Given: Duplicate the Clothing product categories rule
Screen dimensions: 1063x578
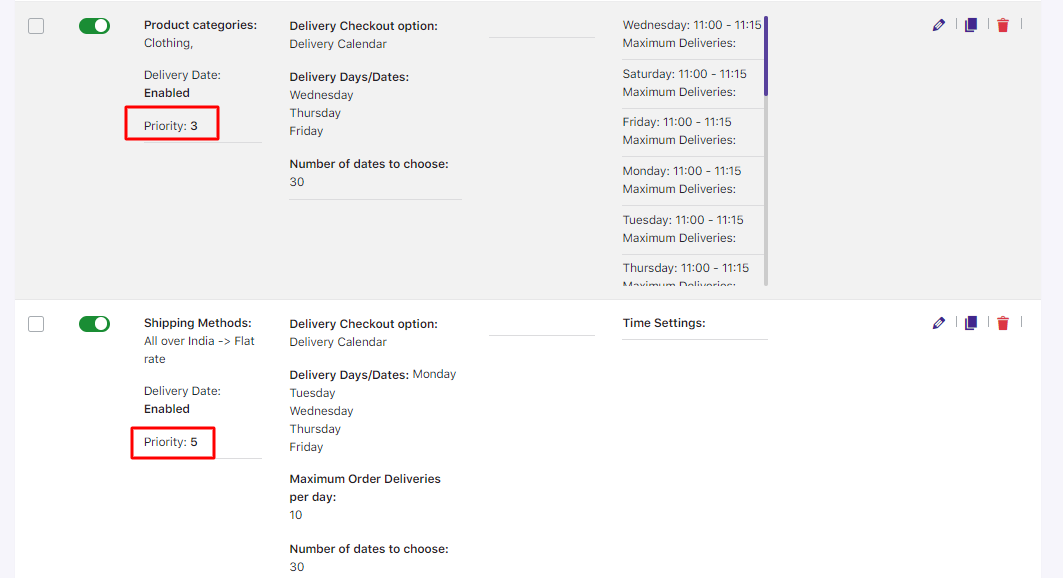Looking at the screenshot, I should [x=971, y=25].
